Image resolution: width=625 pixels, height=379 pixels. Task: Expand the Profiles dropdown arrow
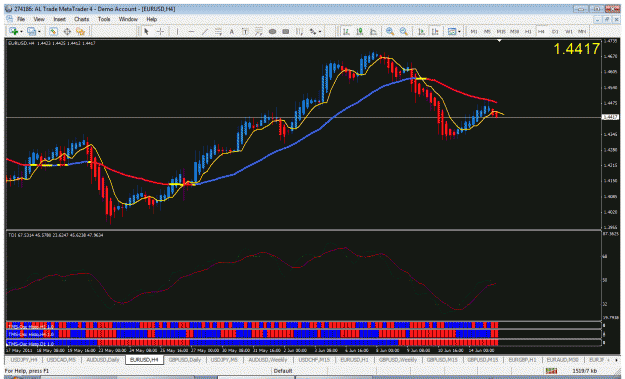coord(39,31)
